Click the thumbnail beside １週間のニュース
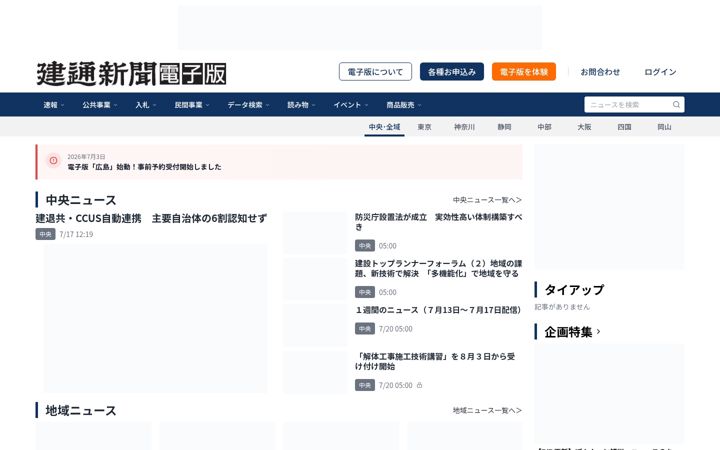Image resolution: width=720 pixels, height=450 pixels. tap(315, 325)
